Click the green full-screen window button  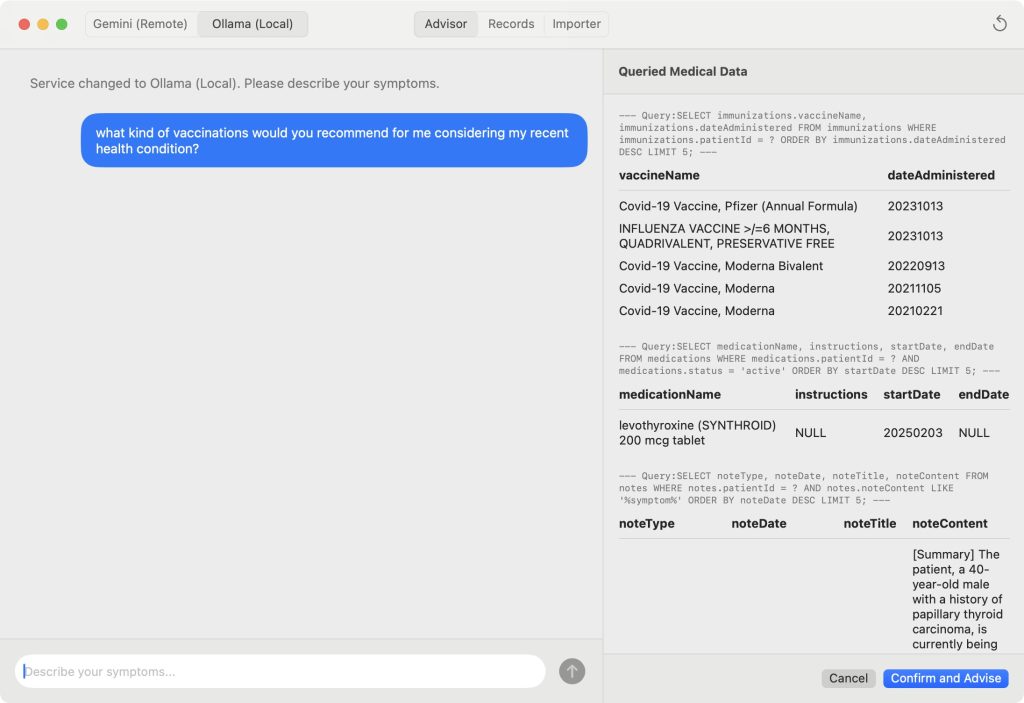62,24
